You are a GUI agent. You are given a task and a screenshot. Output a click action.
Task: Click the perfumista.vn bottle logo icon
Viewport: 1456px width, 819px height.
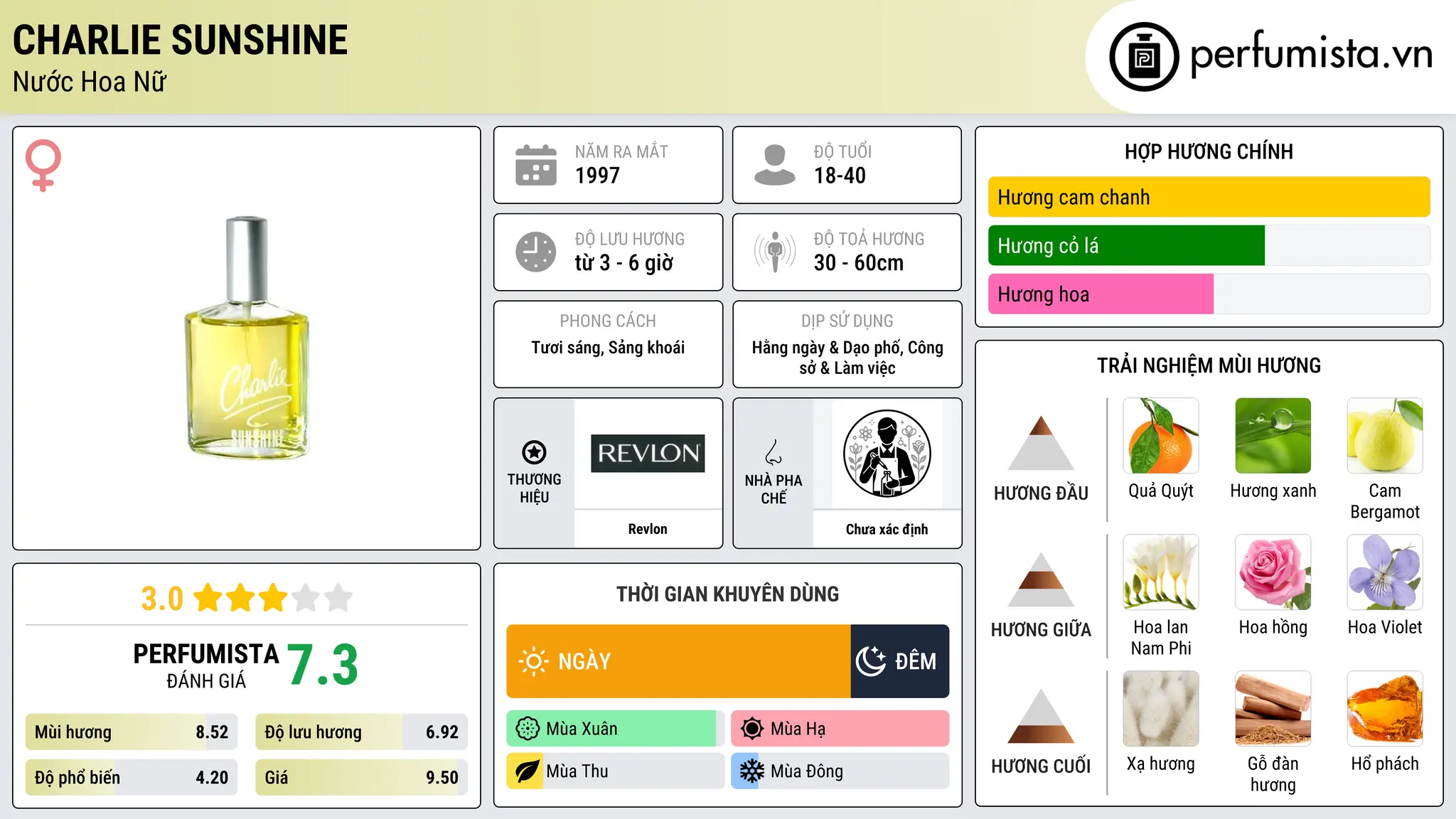1144,56
